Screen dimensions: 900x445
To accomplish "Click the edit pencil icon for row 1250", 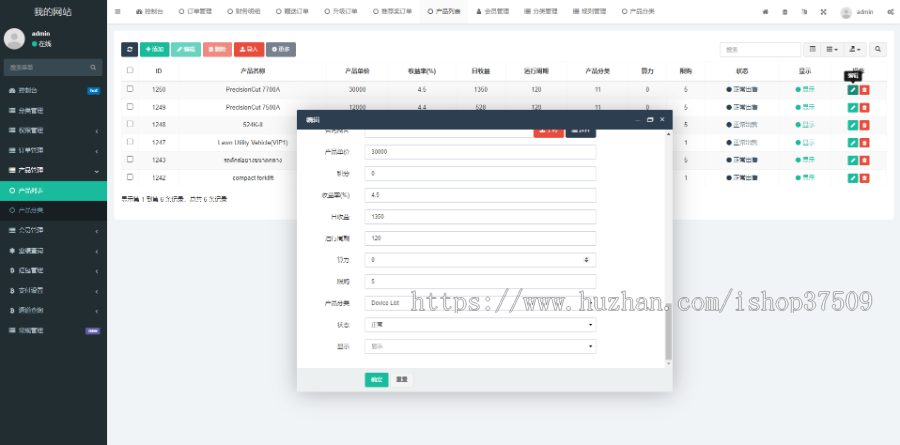I will coord(853,90).
